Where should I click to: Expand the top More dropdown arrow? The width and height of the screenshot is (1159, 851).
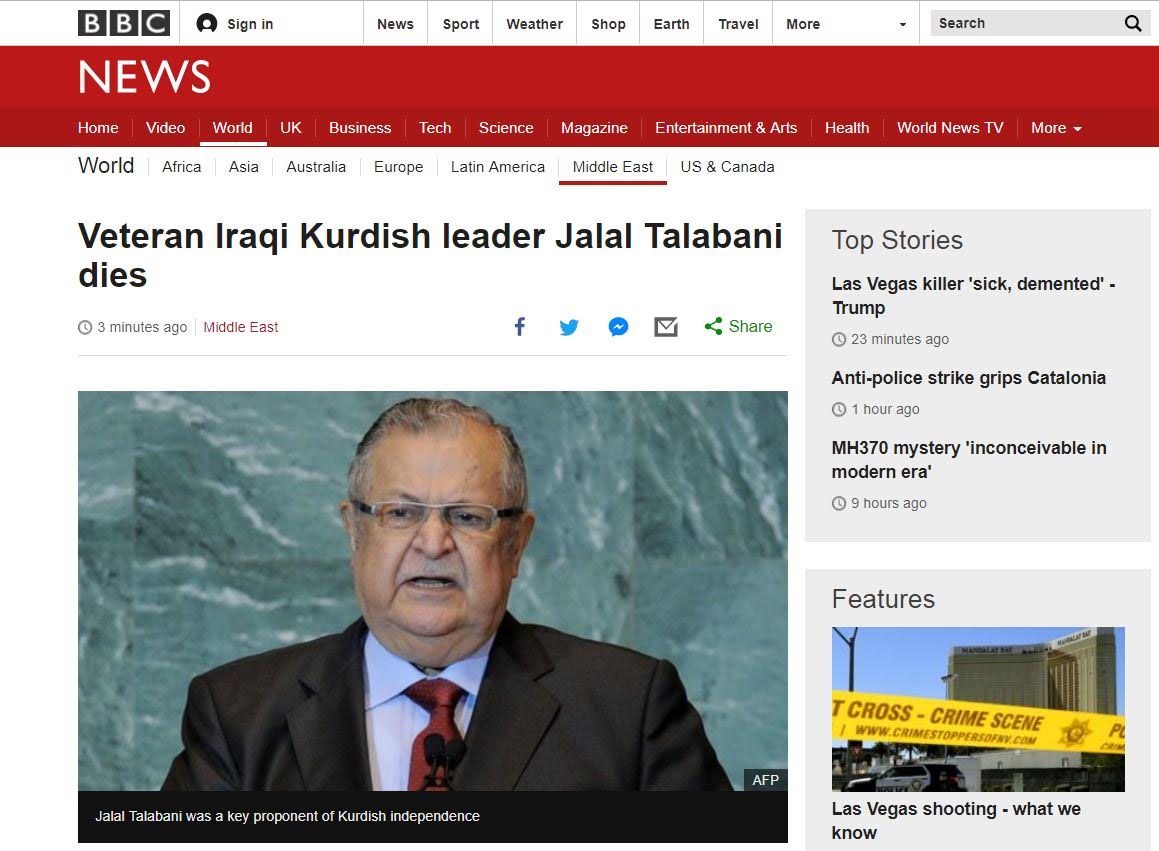pos(902,24)
